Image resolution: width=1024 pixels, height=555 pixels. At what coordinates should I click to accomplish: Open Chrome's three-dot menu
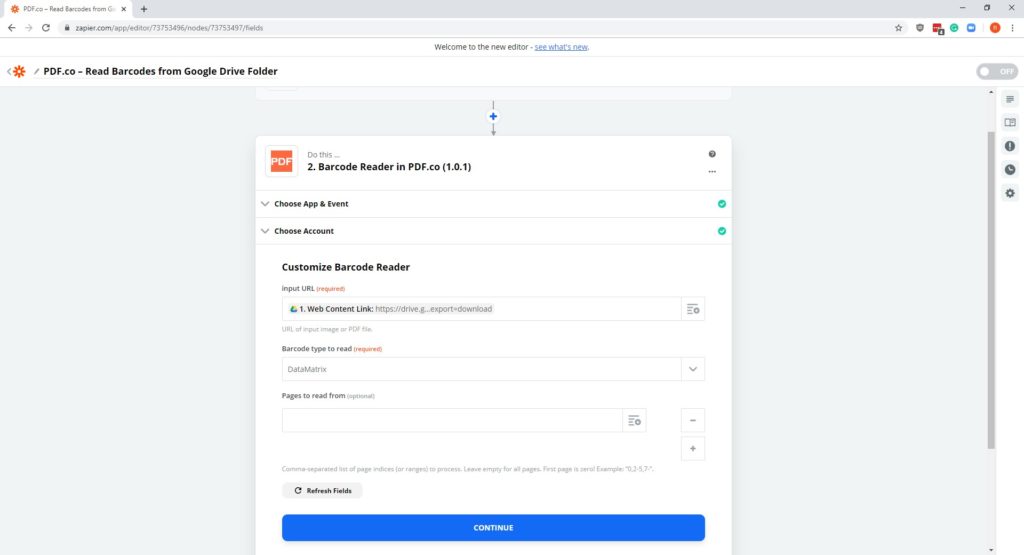pyautogui.click(x=1012, y=28)
